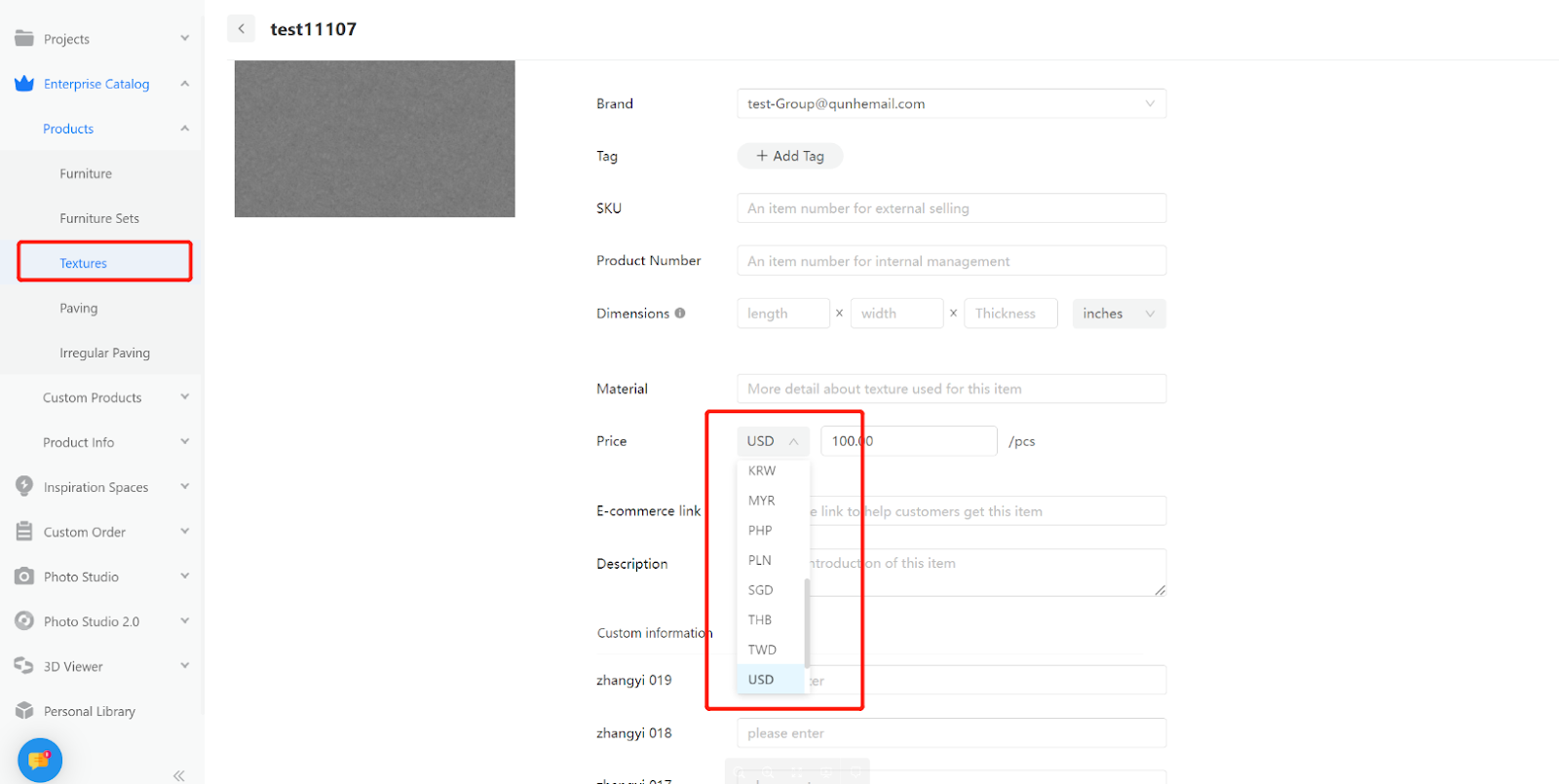Click the Description resize handle
This screenshot has height=784, width=1559.
point(1160,590)
